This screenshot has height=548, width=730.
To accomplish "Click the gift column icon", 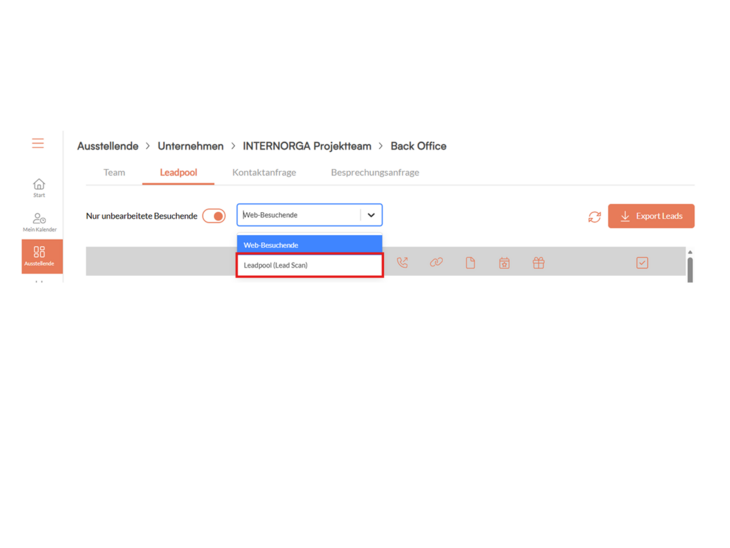I will 538,263.
